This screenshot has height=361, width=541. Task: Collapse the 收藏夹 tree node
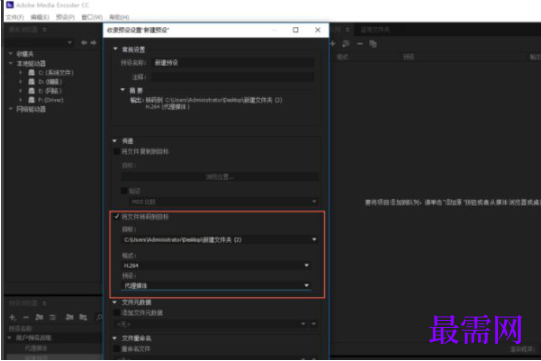[x=11, y=53]
